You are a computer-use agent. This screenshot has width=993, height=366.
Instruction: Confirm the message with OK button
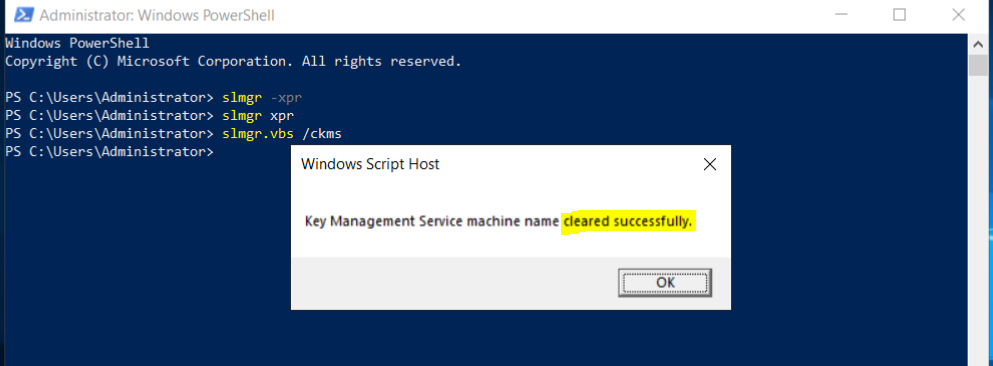(665, 282)
